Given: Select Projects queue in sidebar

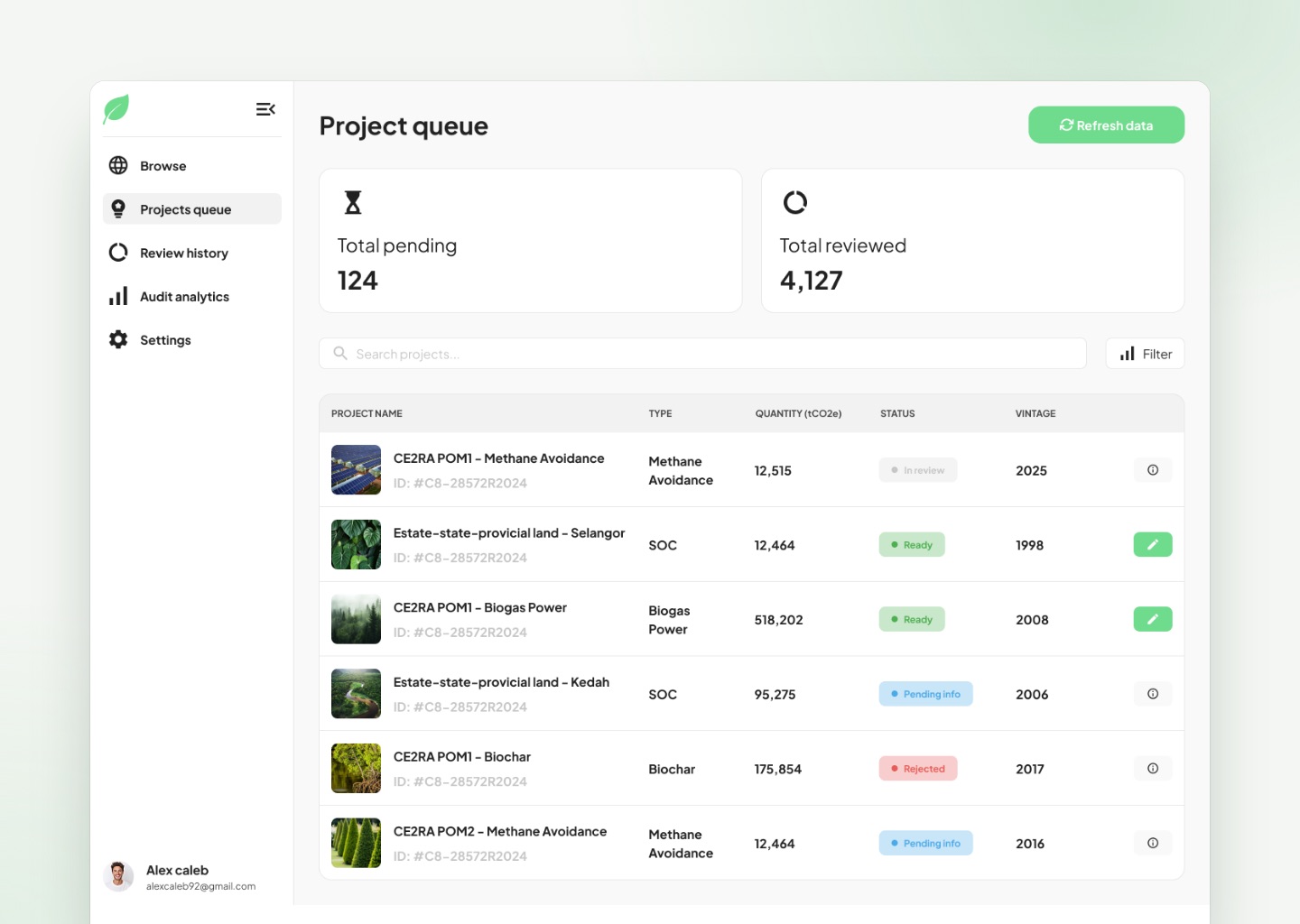Looking at the screenshot, I should click(x=192, y=209).
